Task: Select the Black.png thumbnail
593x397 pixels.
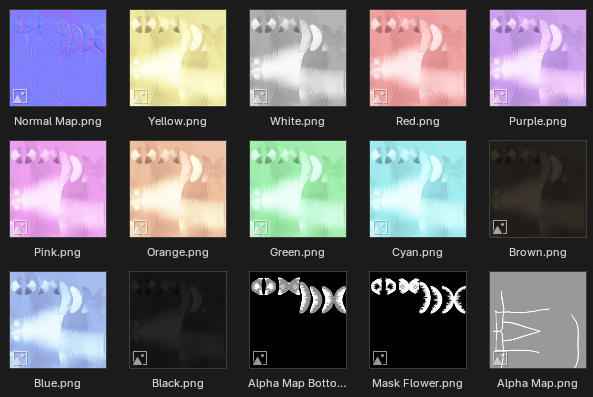Action: [x=178, y=320]
